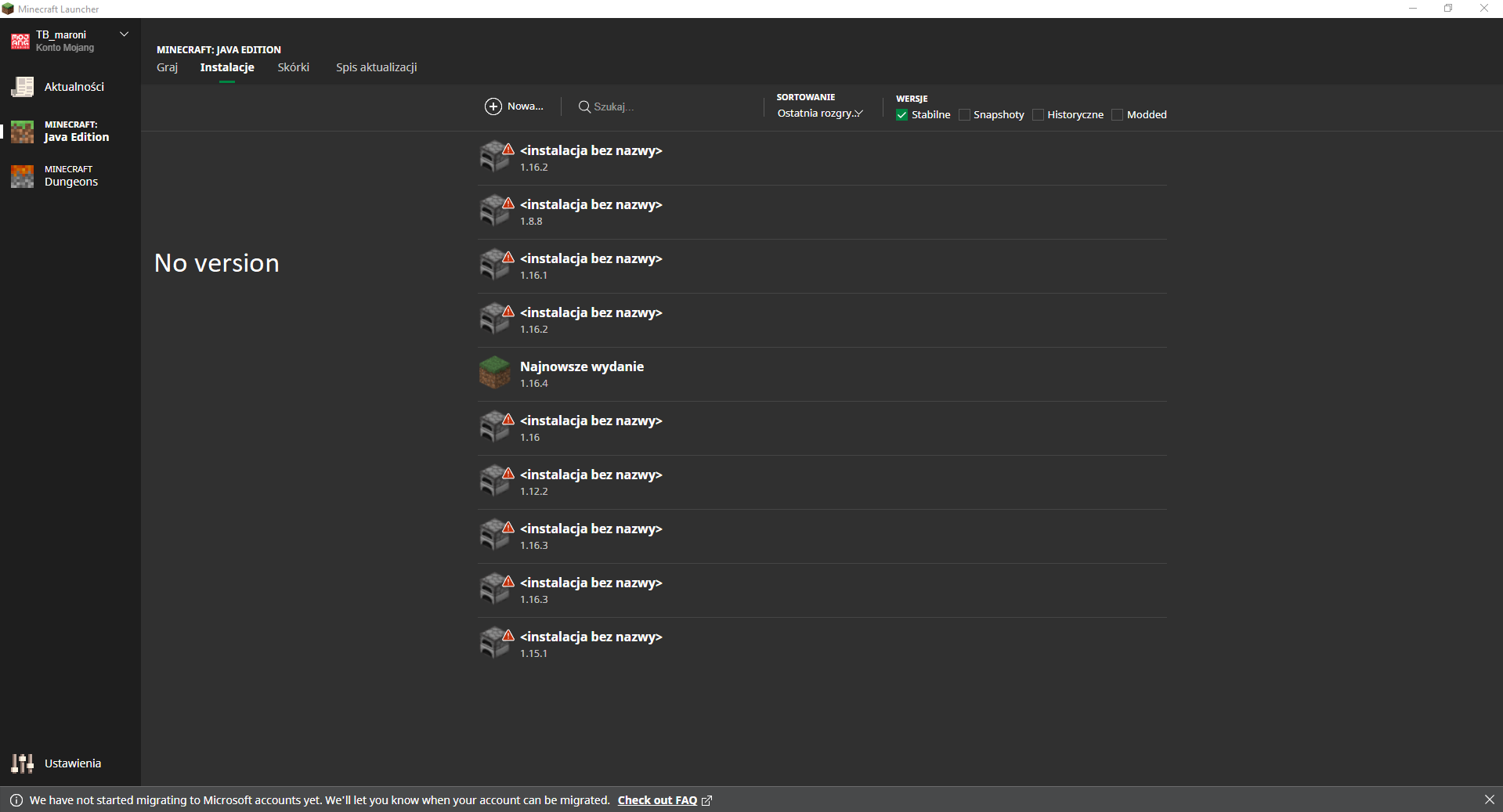
Task: Click the Minecraft Launcher title bar icon
Action: pos(8,9)
